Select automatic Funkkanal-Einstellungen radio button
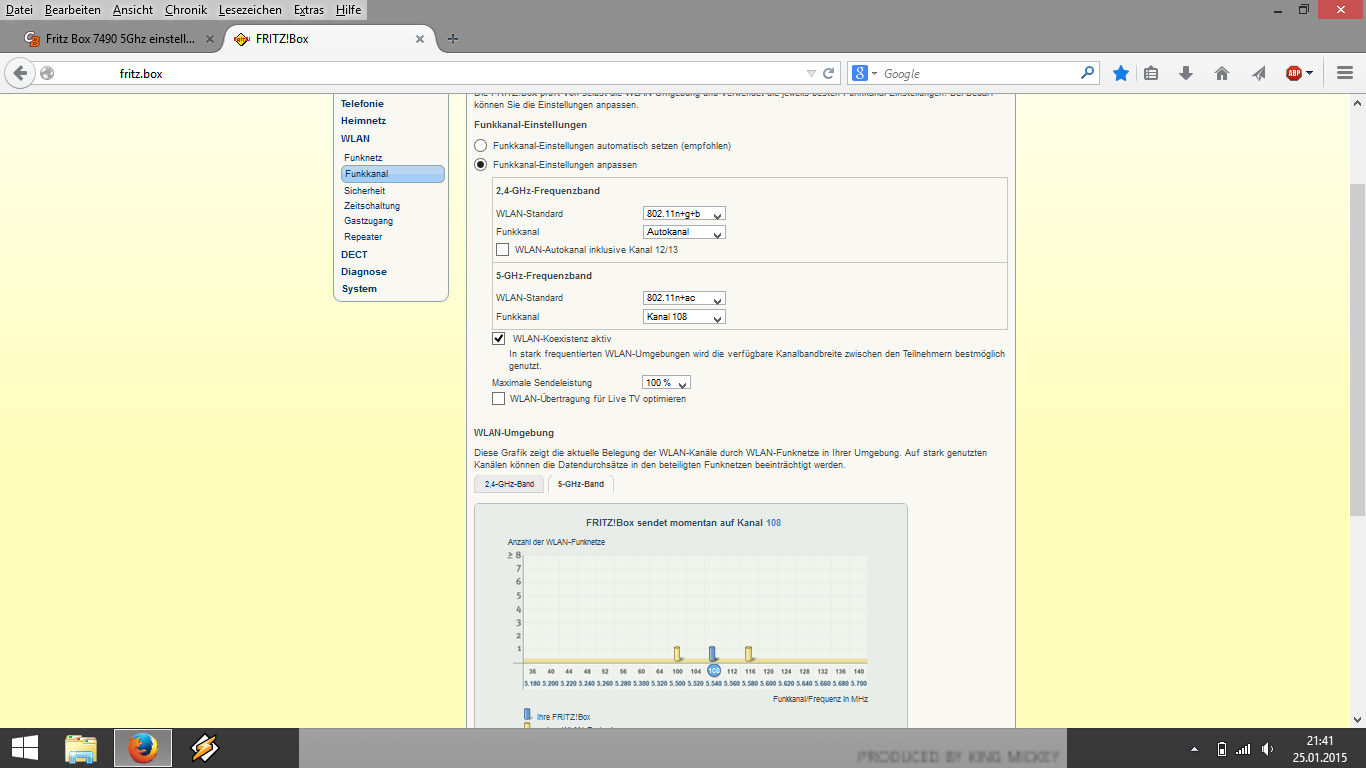Screen dimensions: 1366x768 point(480,146)
